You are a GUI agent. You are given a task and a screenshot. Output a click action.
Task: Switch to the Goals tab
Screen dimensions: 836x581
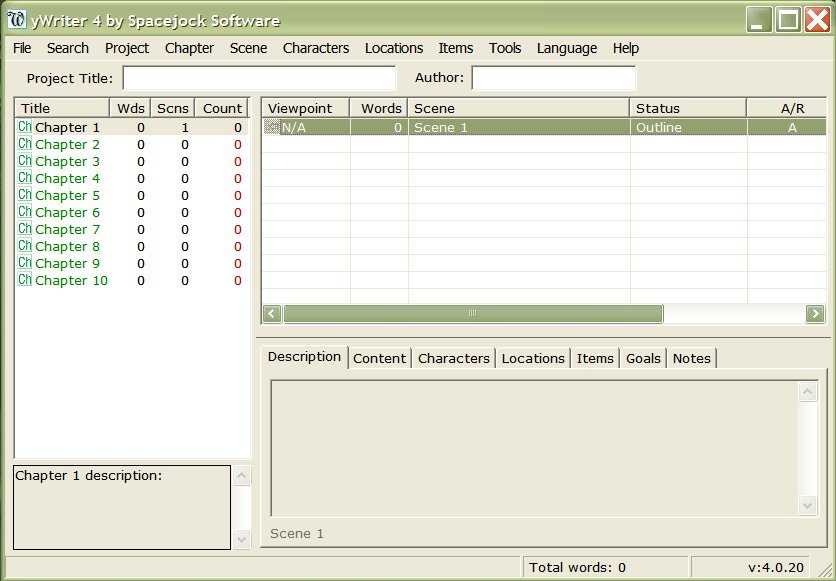click(x=643, y=358)
